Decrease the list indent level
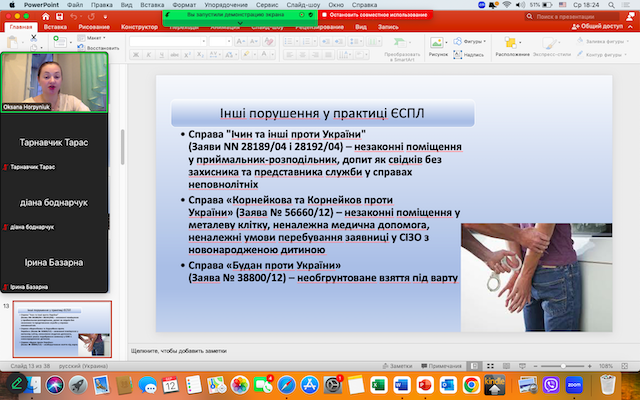This screenshot has width=640, height=400. click(325, 41)
